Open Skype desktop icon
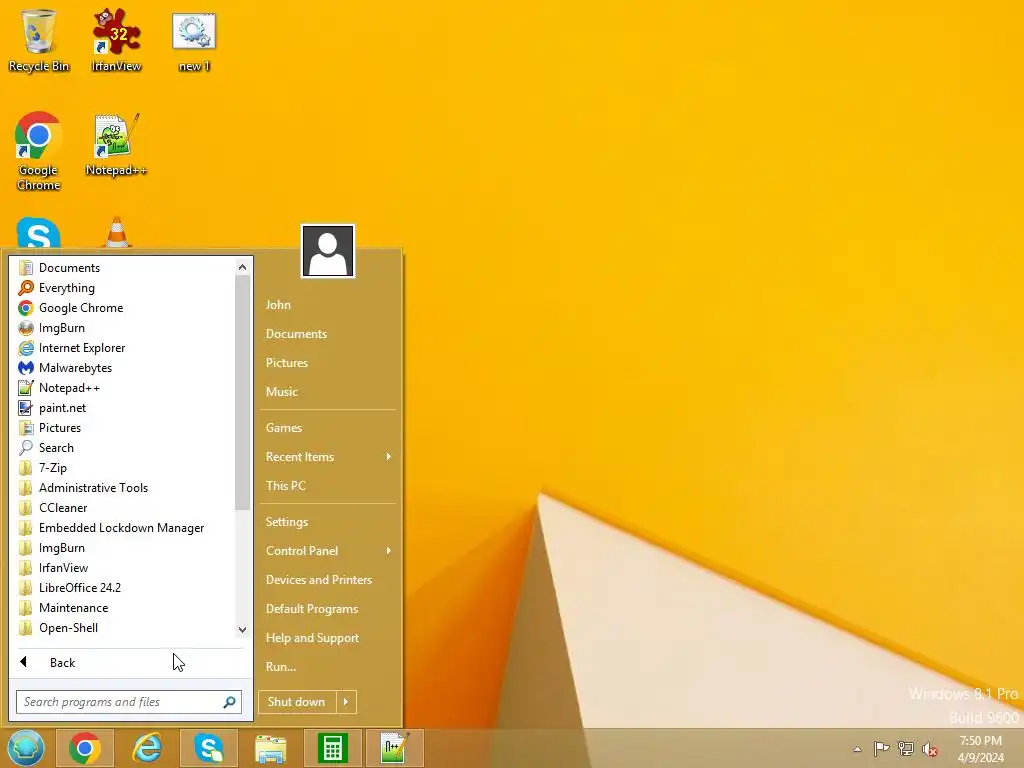 point(39,233)
